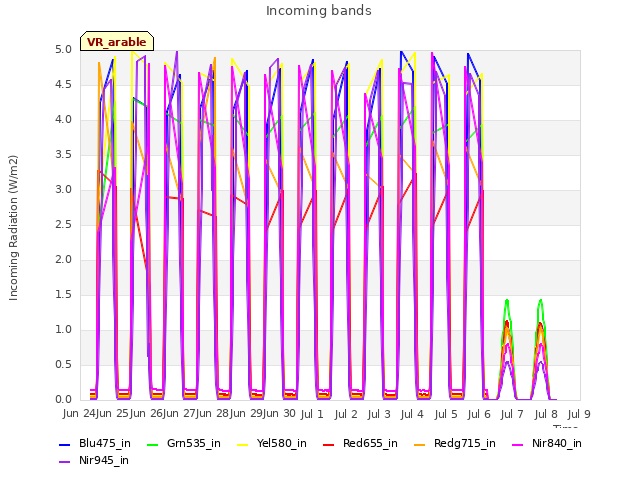Click the yellow Yel580_in legend swatch
The width and height of the screenshot is (640, 480).
pos(242,444)
